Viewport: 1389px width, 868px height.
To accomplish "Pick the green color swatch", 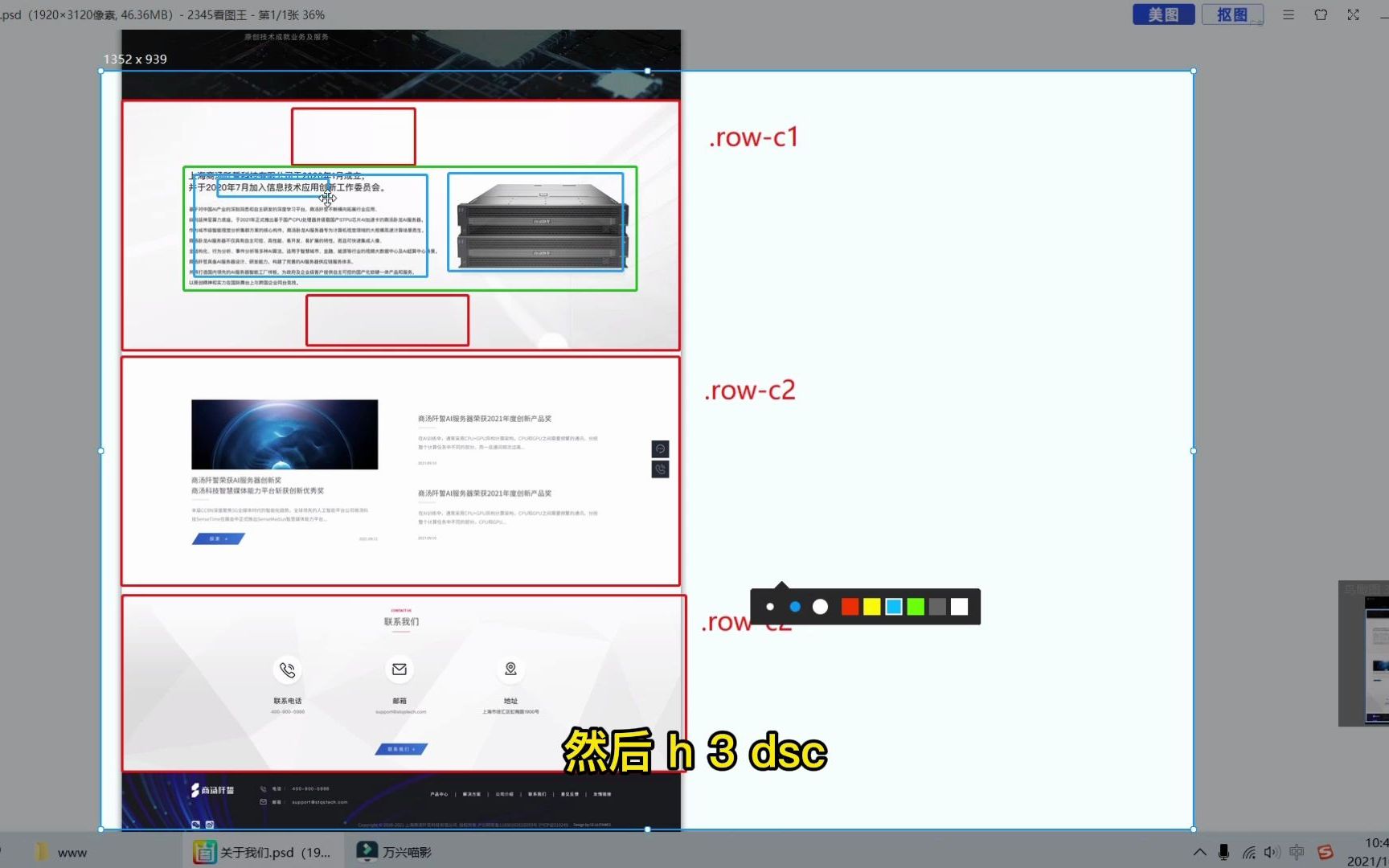I will point(916,607).
